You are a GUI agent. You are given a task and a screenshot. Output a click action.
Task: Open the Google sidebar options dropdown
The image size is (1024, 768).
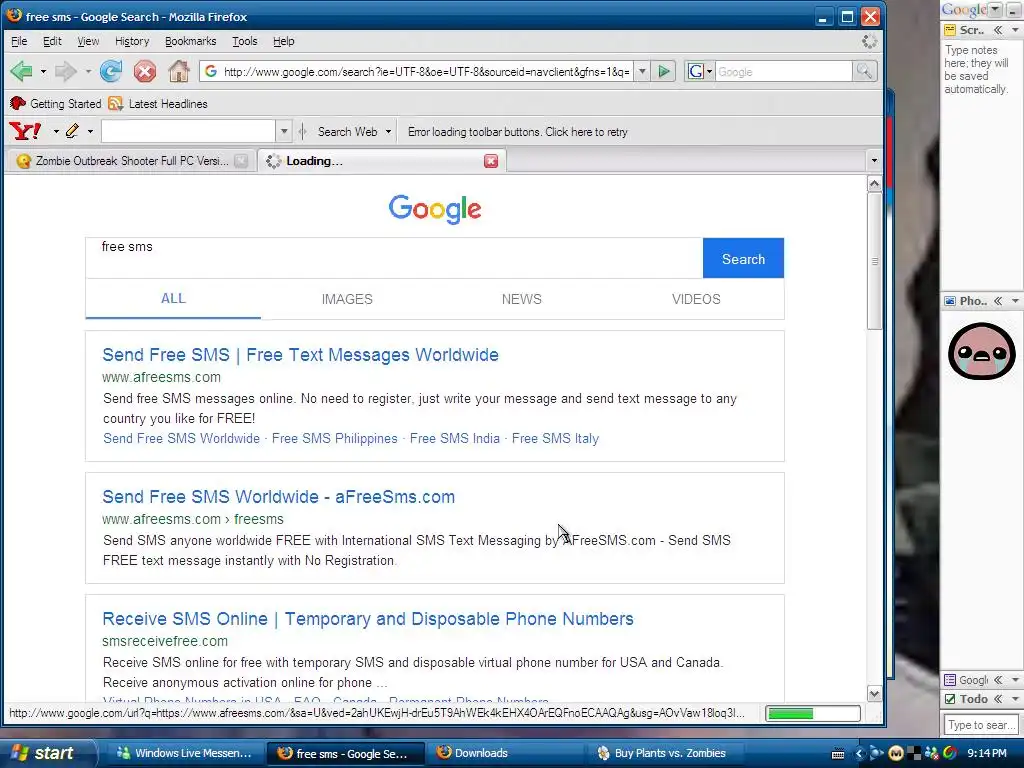coord(995,9)
